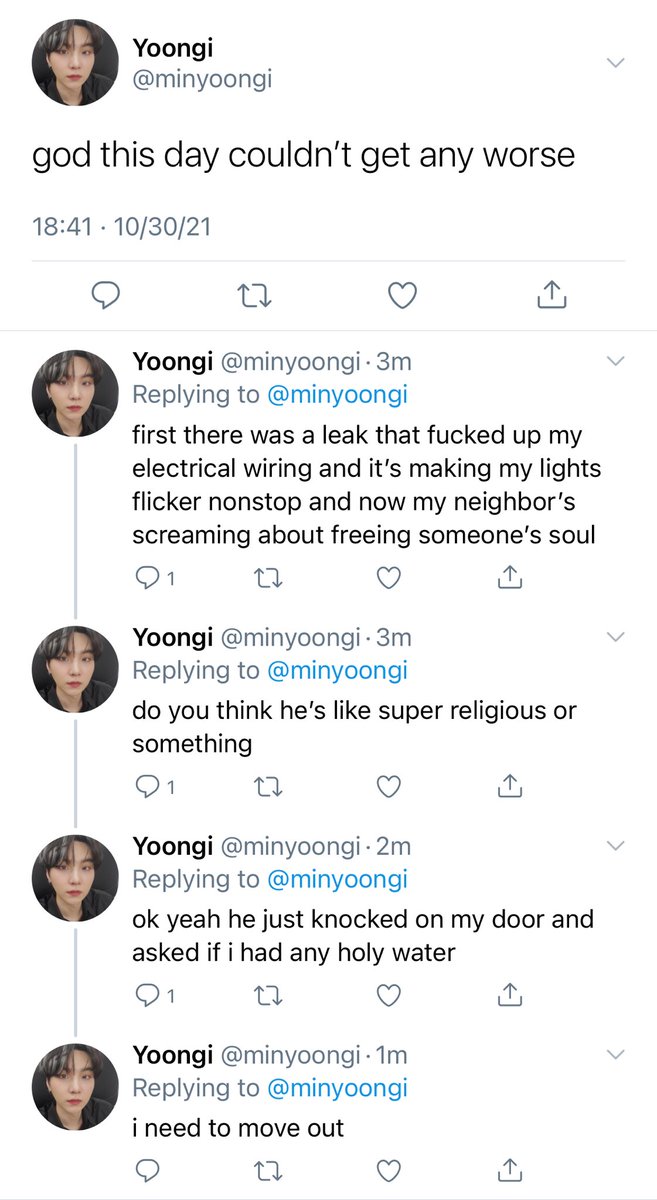Open chevron menu on 'move out' reply

pos(616,1054)
